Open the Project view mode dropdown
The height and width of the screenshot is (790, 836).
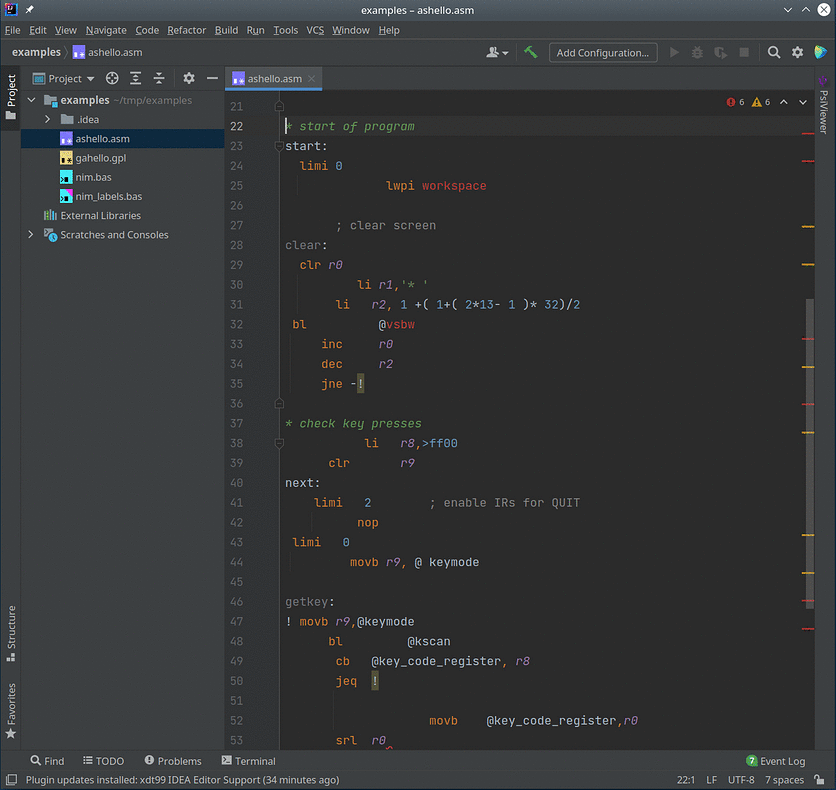(x=88, y=78)
